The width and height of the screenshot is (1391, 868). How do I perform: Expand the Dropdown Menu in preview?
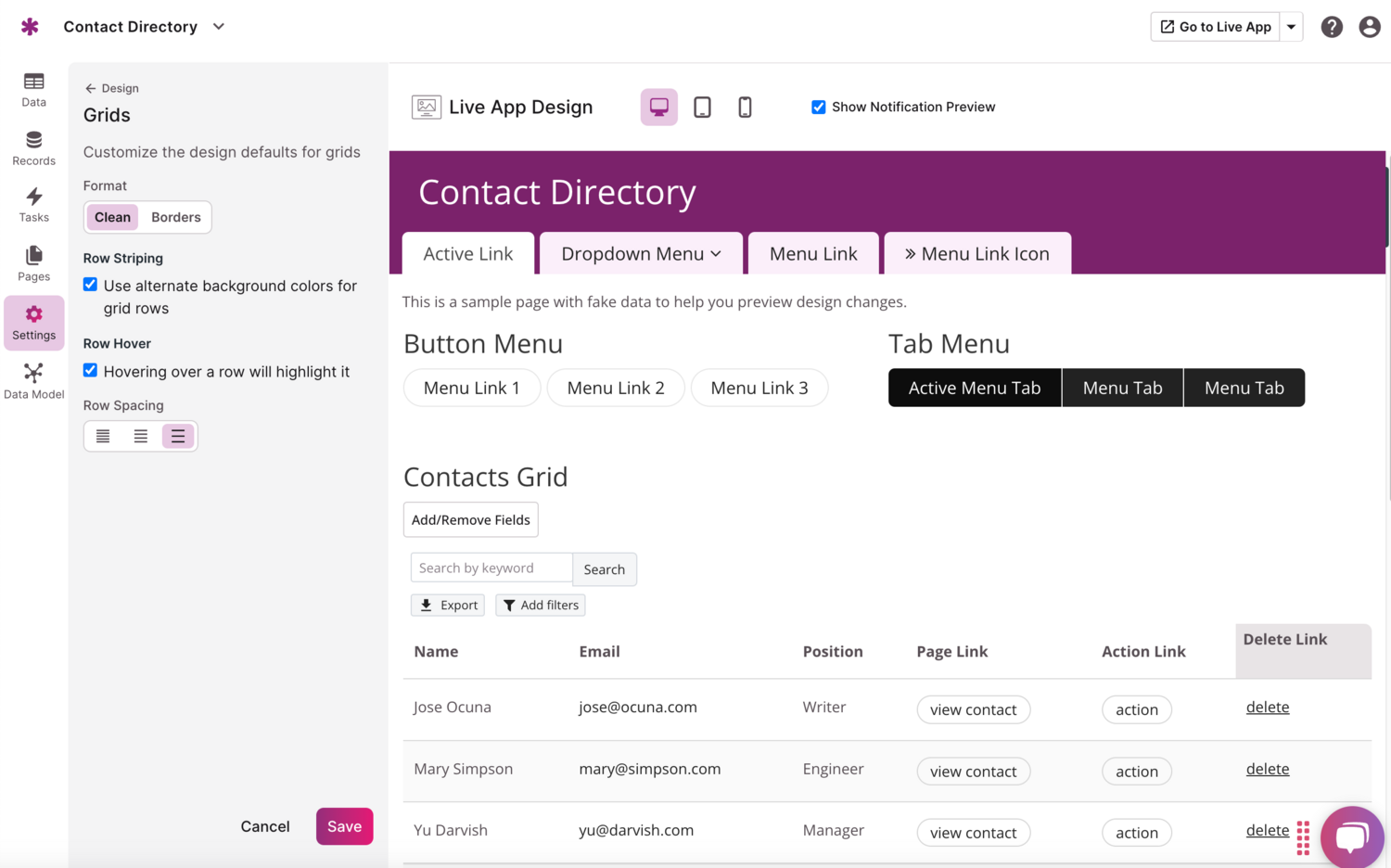click(x=641, y=254)
